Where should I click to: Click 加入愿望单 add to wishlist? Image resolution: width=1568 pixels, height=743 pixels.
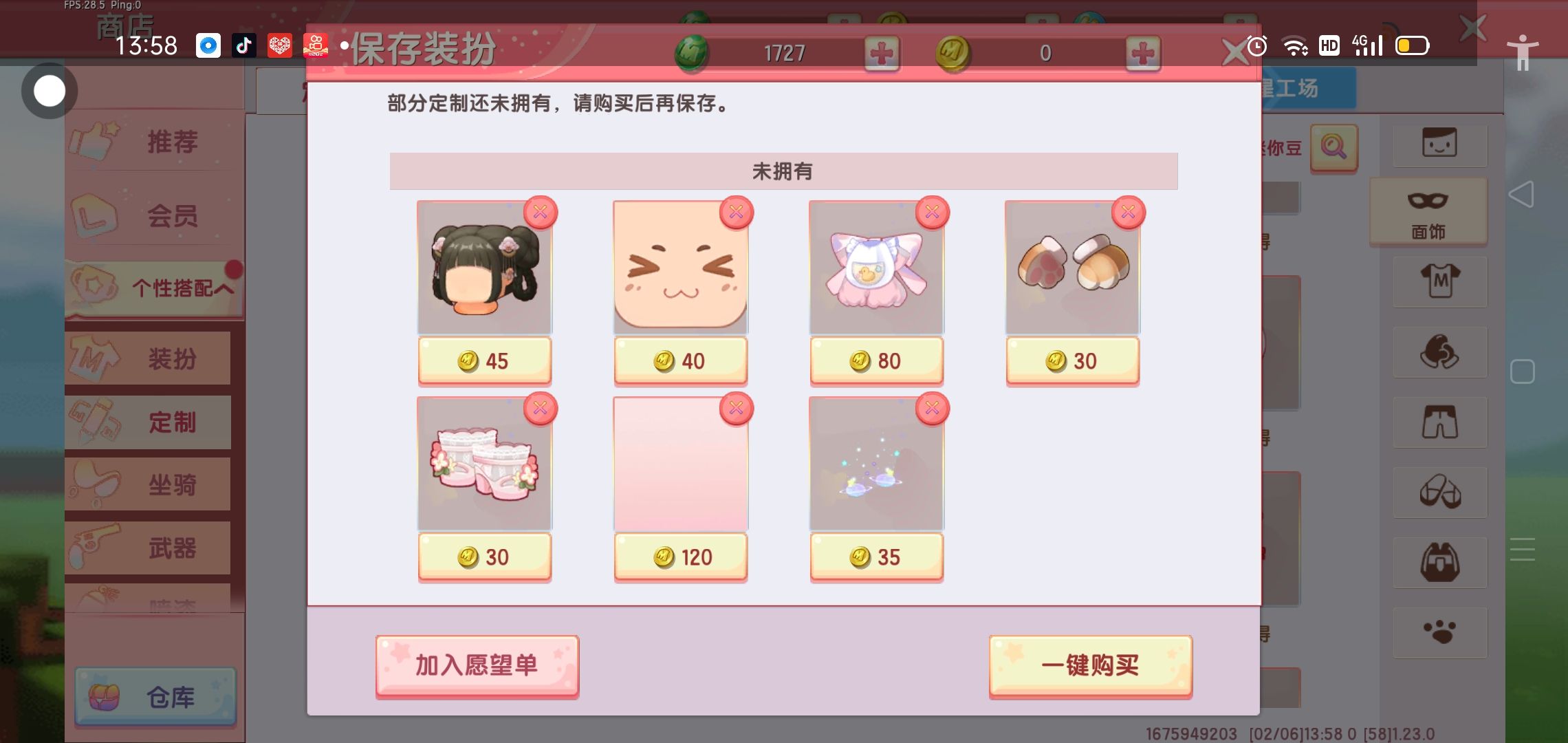pos(477,666)
